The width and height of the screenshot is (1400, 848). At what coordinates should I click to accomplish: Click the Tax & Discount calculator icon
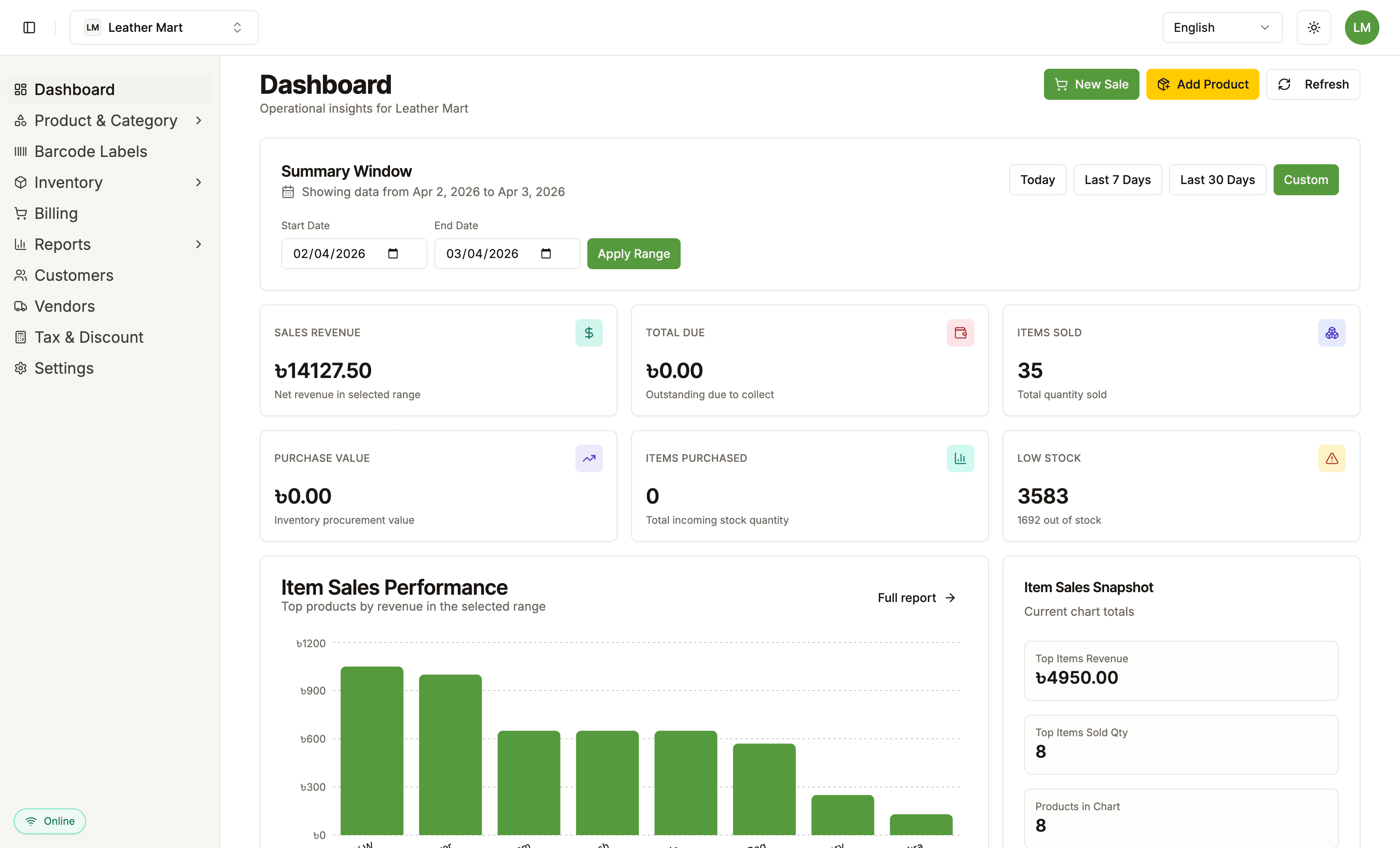click(21, 337)
